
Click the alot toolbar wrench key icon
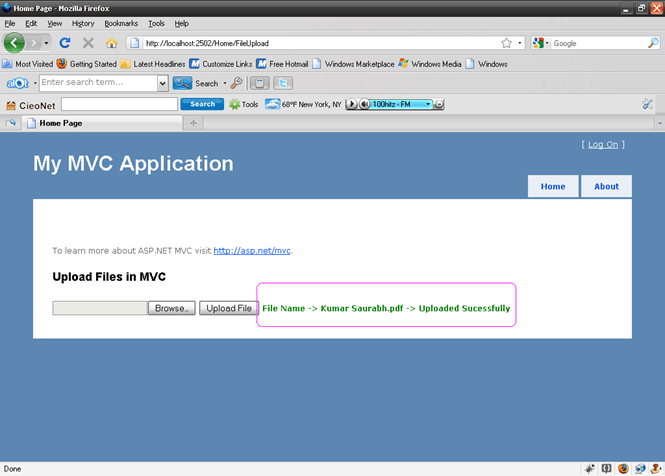click(236, 83)
